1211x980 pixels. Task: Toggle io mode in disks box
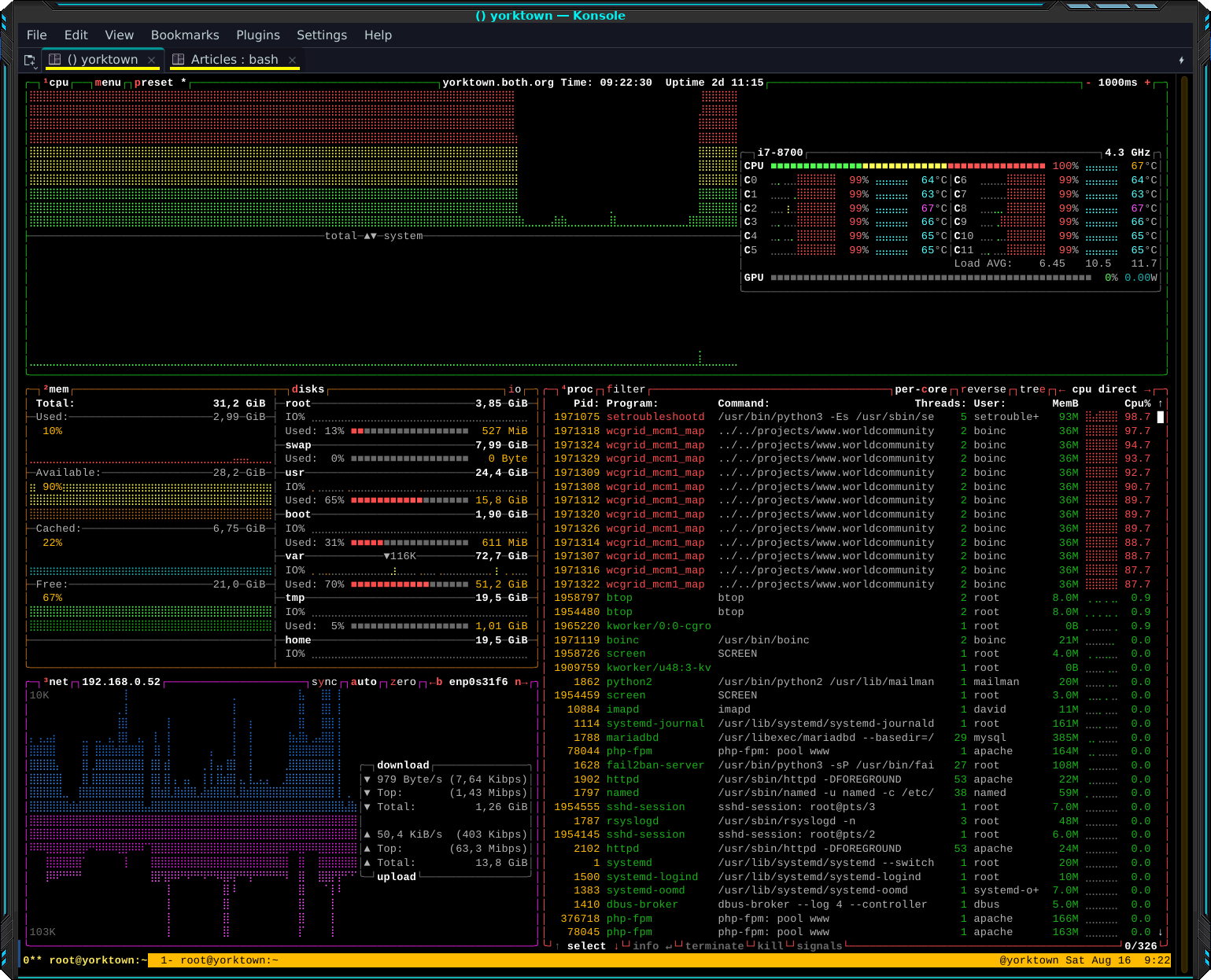515,389
